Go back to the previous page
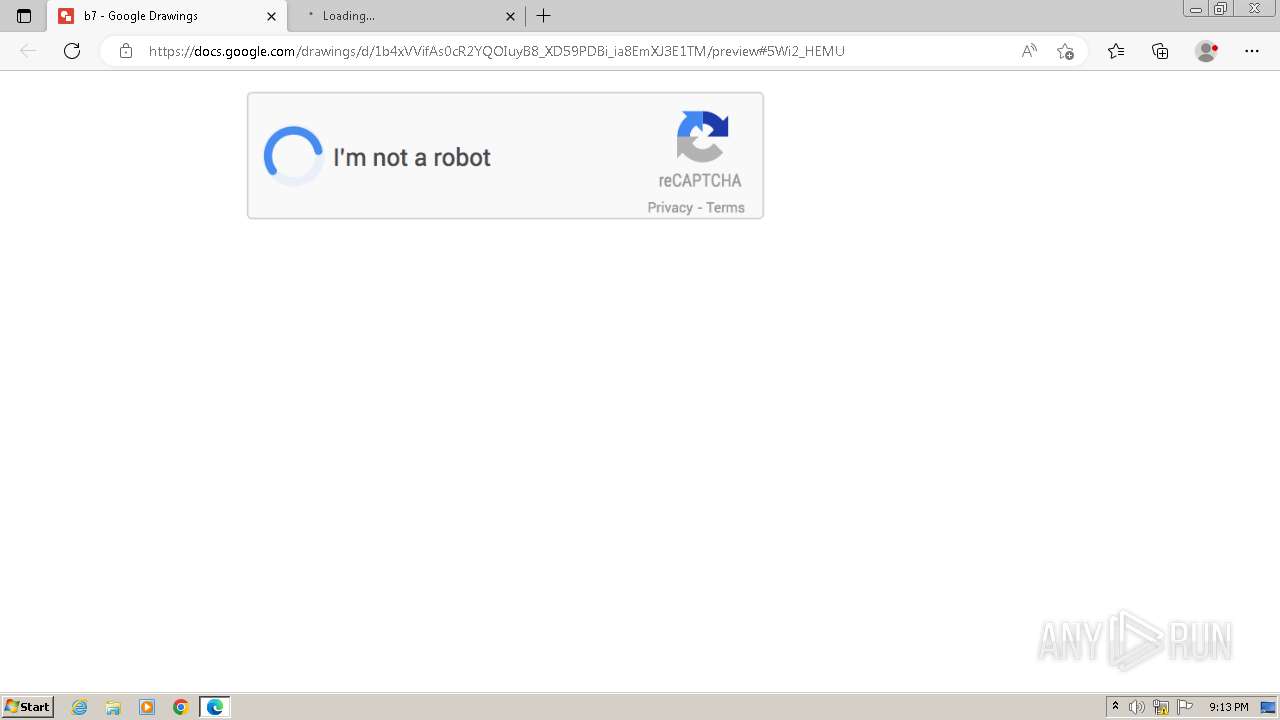Viewport: 1280px width, 720px height. (28, 51)
